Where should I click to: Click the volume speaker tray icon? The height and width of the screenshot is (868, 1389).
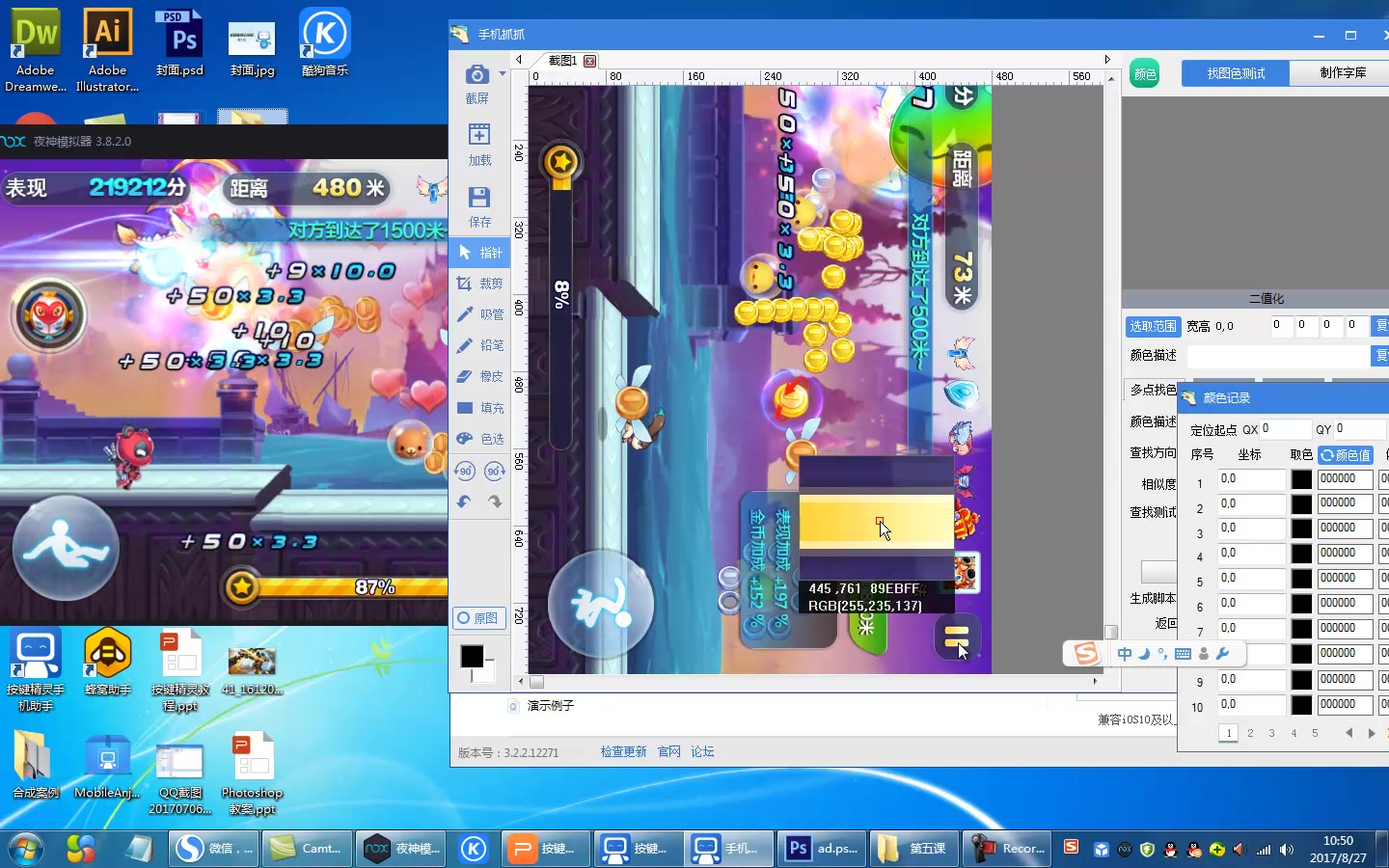point(1287,850)
